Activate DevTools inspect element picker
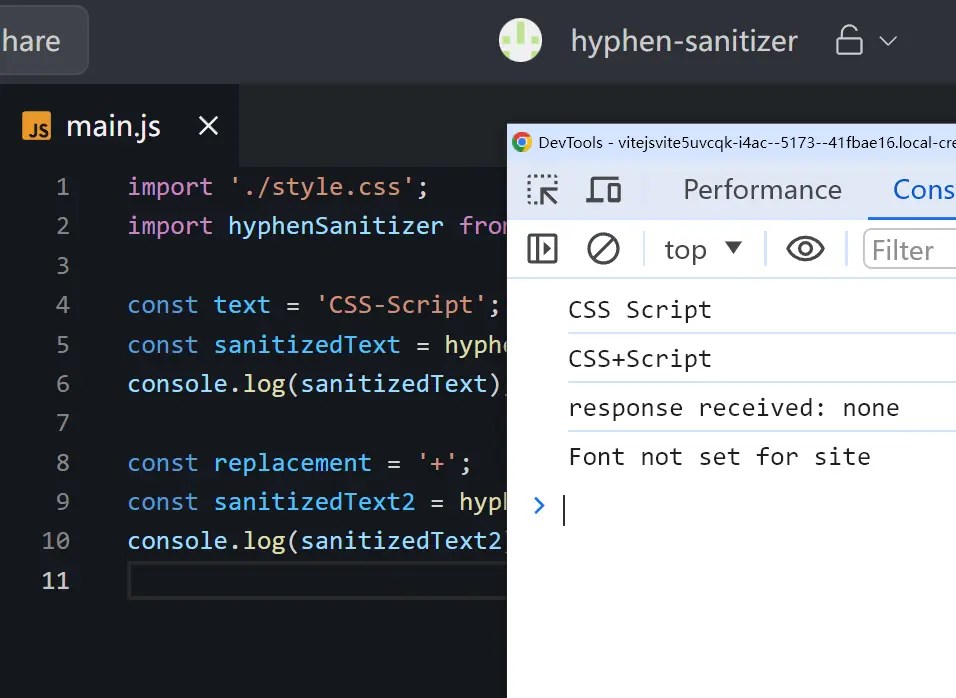The width and height of the screenshot is (956, 698). 542,190
